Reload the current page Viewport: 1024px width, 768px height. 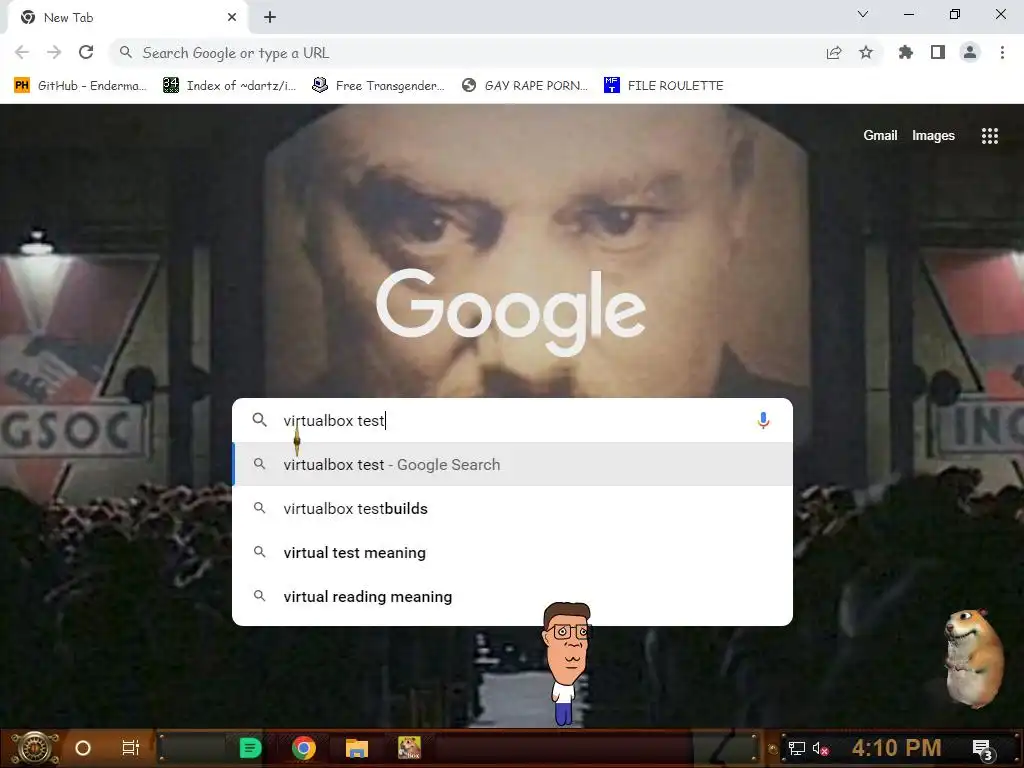(86, 52)
